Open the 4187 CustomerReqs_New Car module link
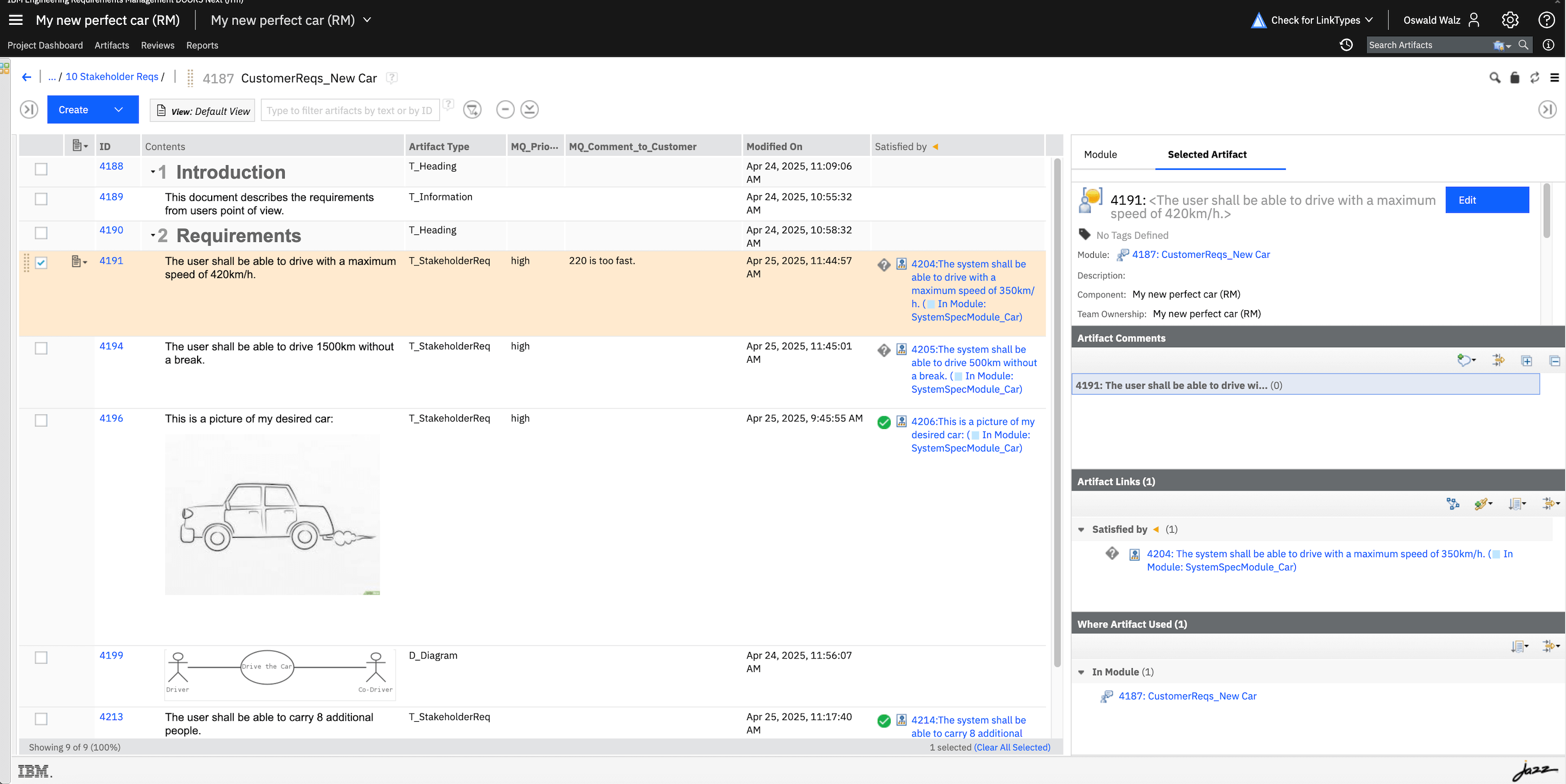Screen dimensions: 1566x784 [x=1200, y=254]
